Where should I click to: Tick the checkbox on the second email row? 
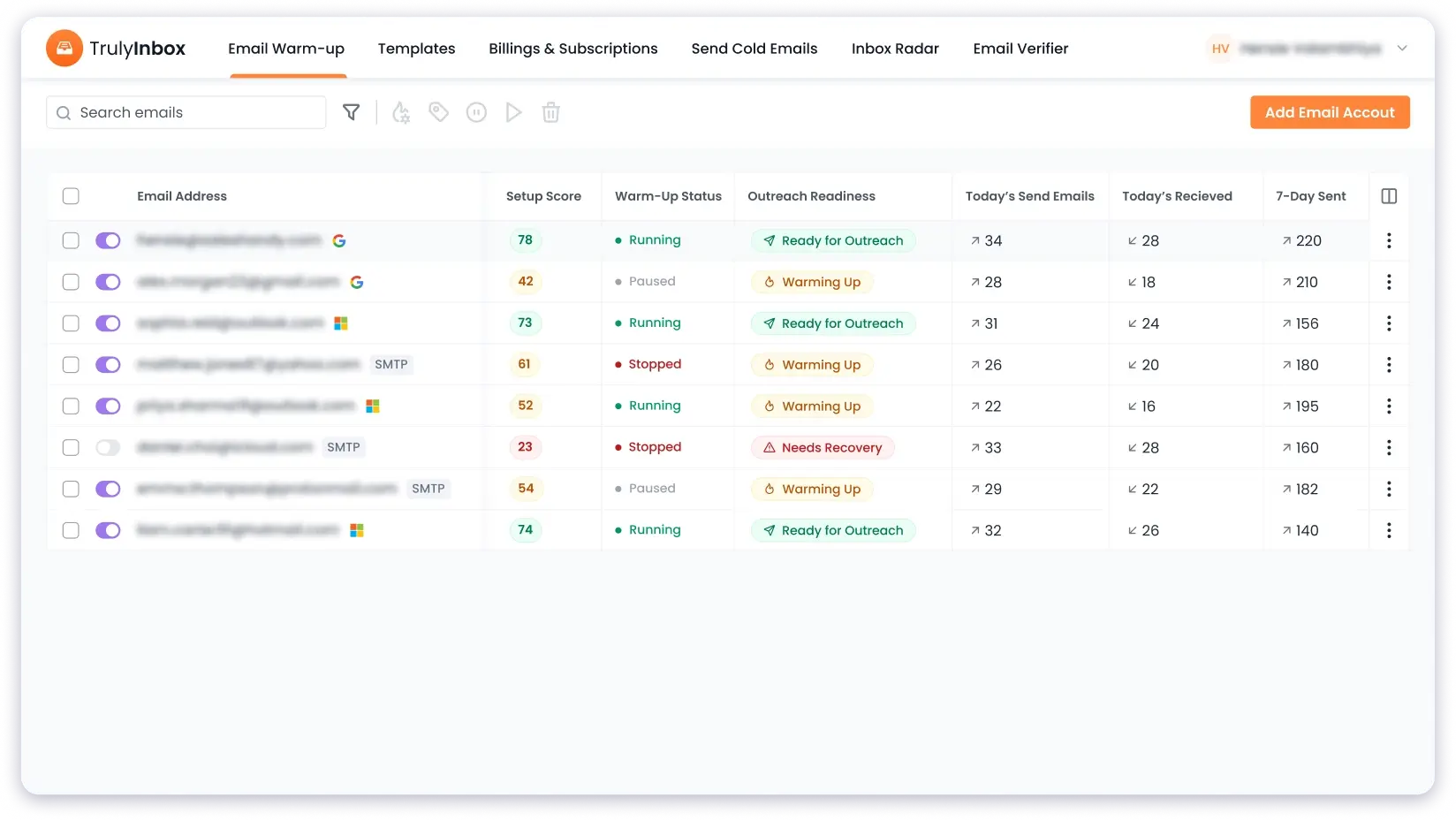tap(71, 282)
